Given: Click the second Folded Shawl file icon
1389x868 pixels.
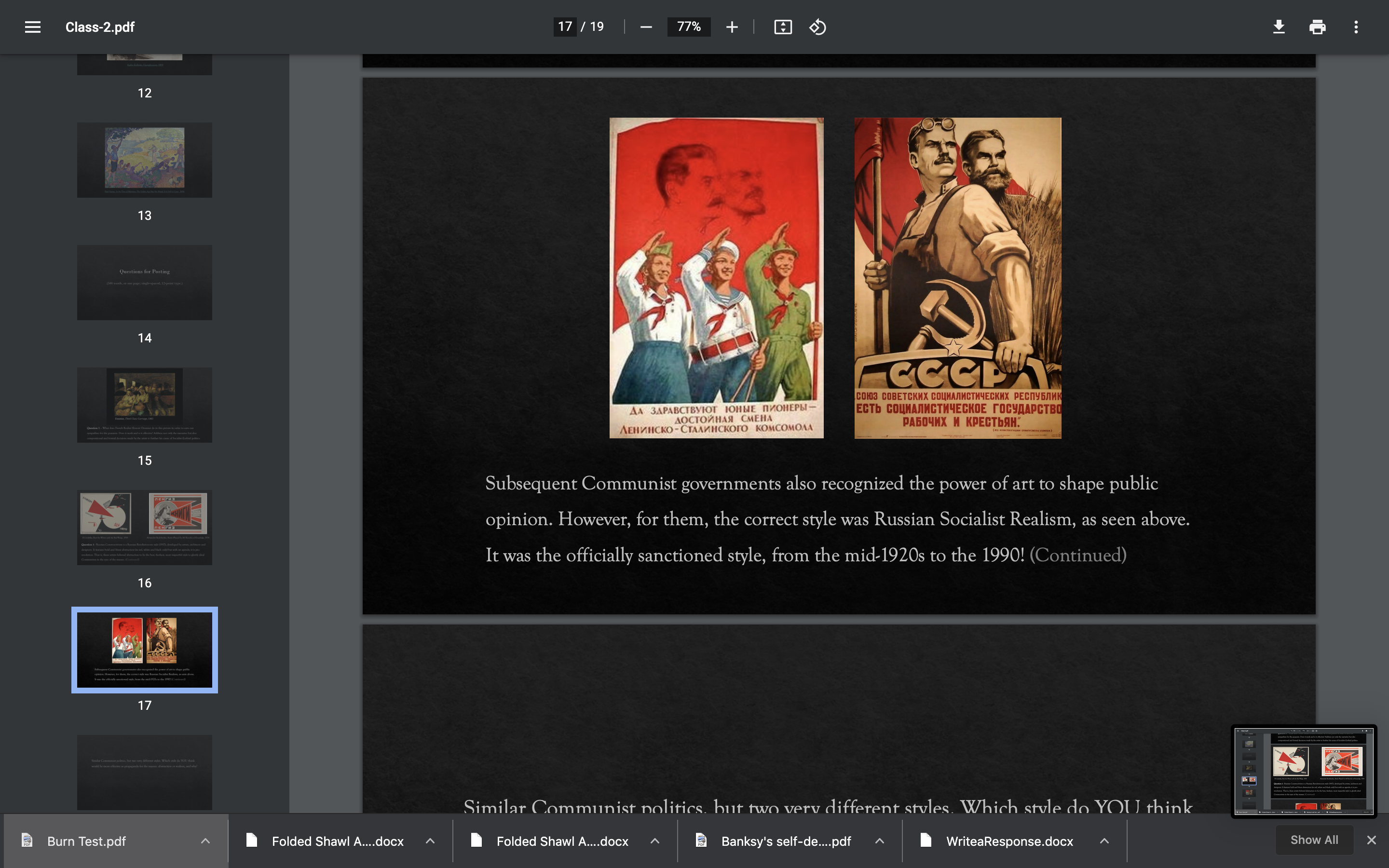Looking at the screenshot, I should point(476,841).
